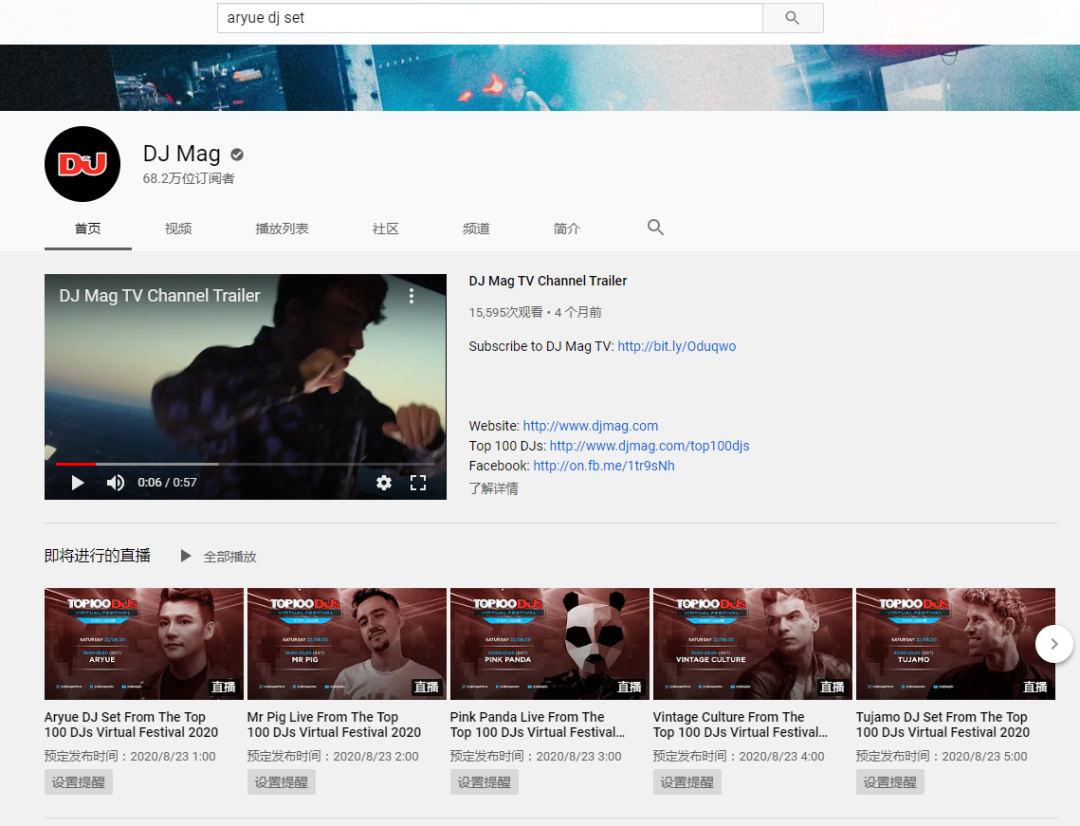Click the Mr Pig Live video title
Image resolution: width=1080 pixels, height=826 pixels.
[334, 725]
